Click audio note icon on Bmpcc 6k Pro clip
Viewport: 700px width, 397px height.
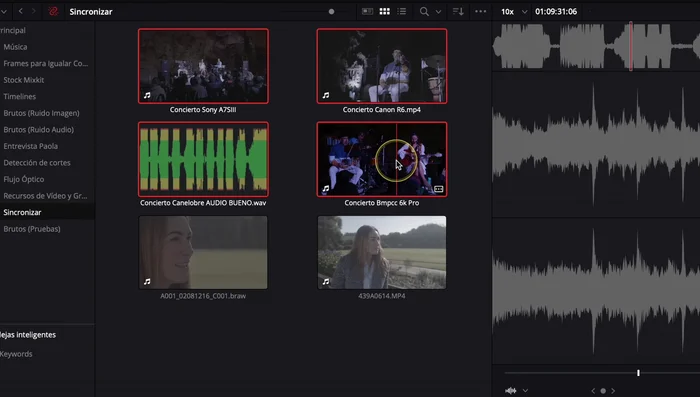click(x=326, y=188)
